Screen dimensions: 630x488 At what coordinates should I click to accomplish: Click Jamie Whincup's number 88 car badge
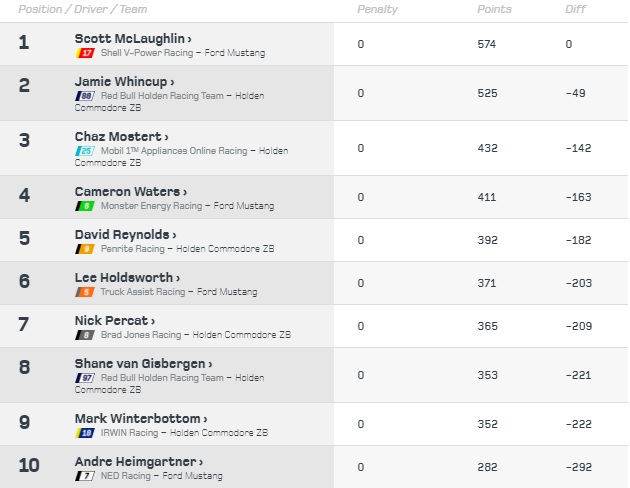[x=85, y=96]
